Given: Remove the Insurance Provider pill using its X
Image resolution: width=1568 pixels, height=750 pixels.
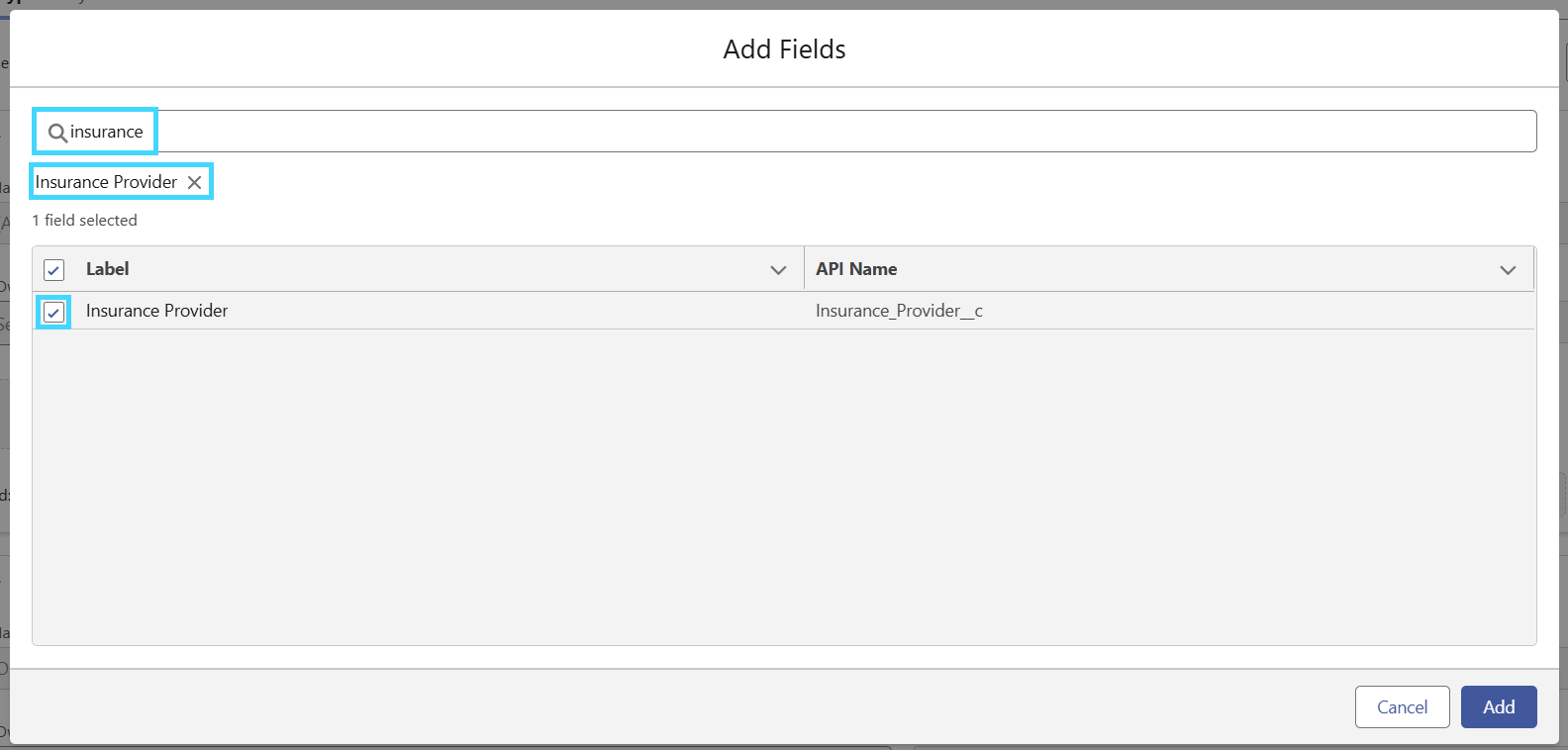Looking at the screenshot, I should coord(195,182).
